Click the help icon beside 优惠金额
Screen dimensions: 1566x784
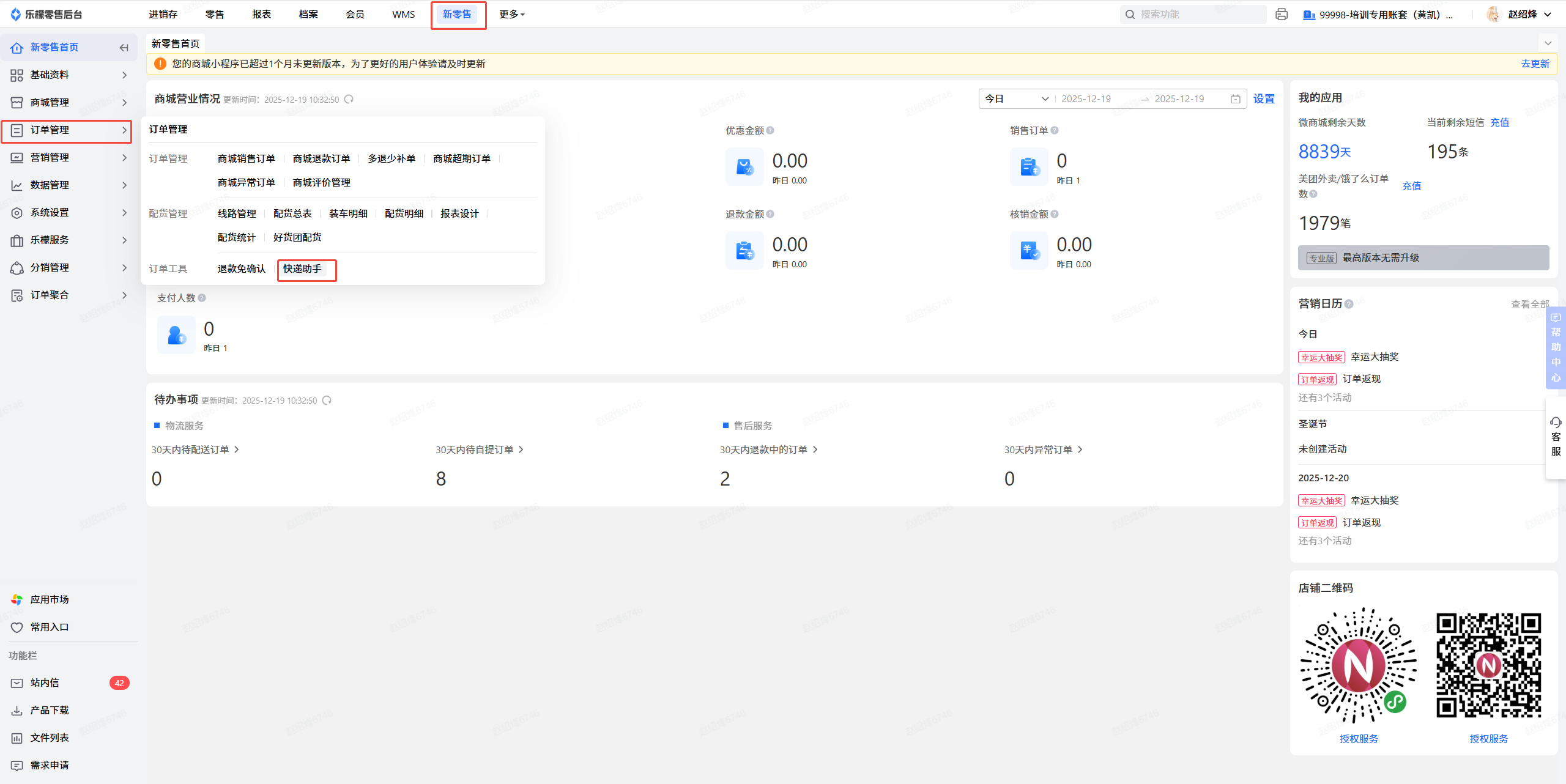770,130
